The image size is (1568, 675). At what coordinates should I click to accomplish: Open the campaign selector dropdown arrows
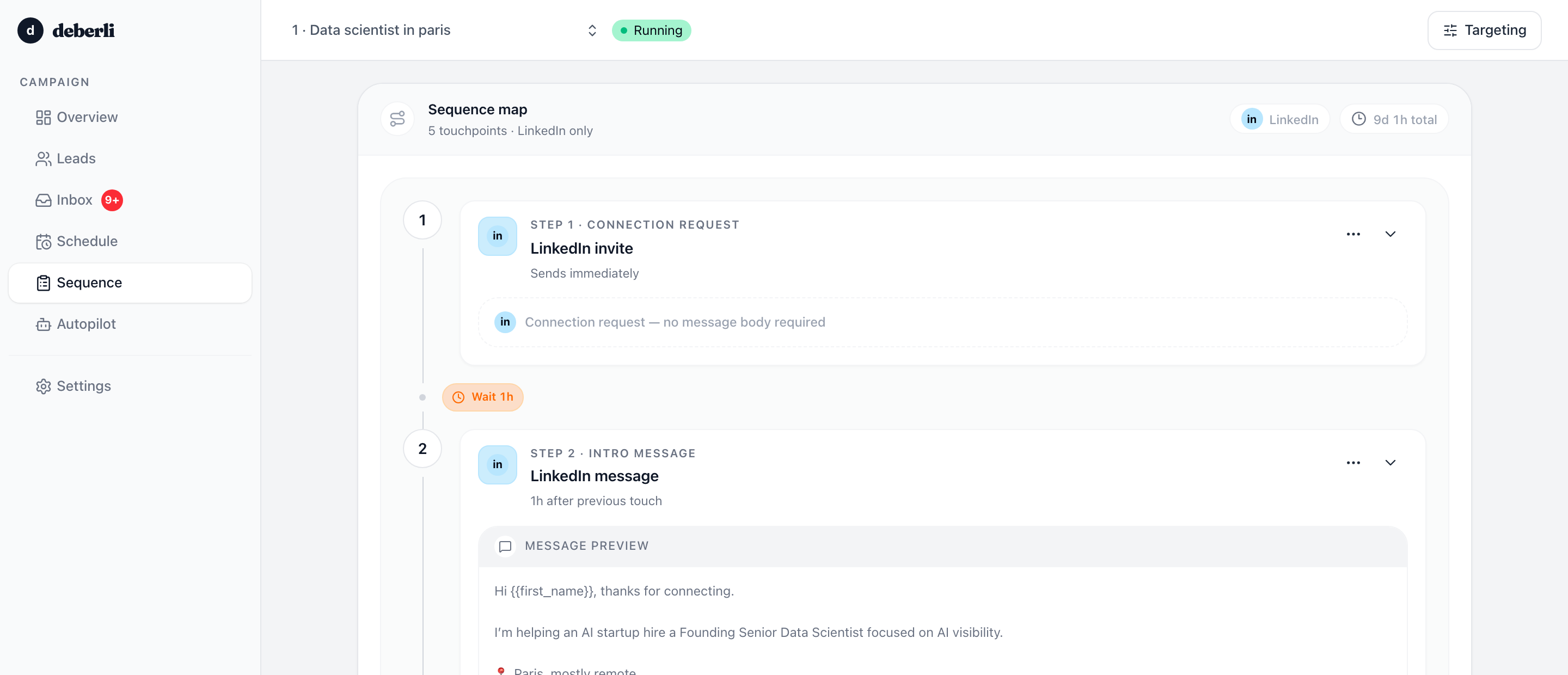tap(592, 30)
